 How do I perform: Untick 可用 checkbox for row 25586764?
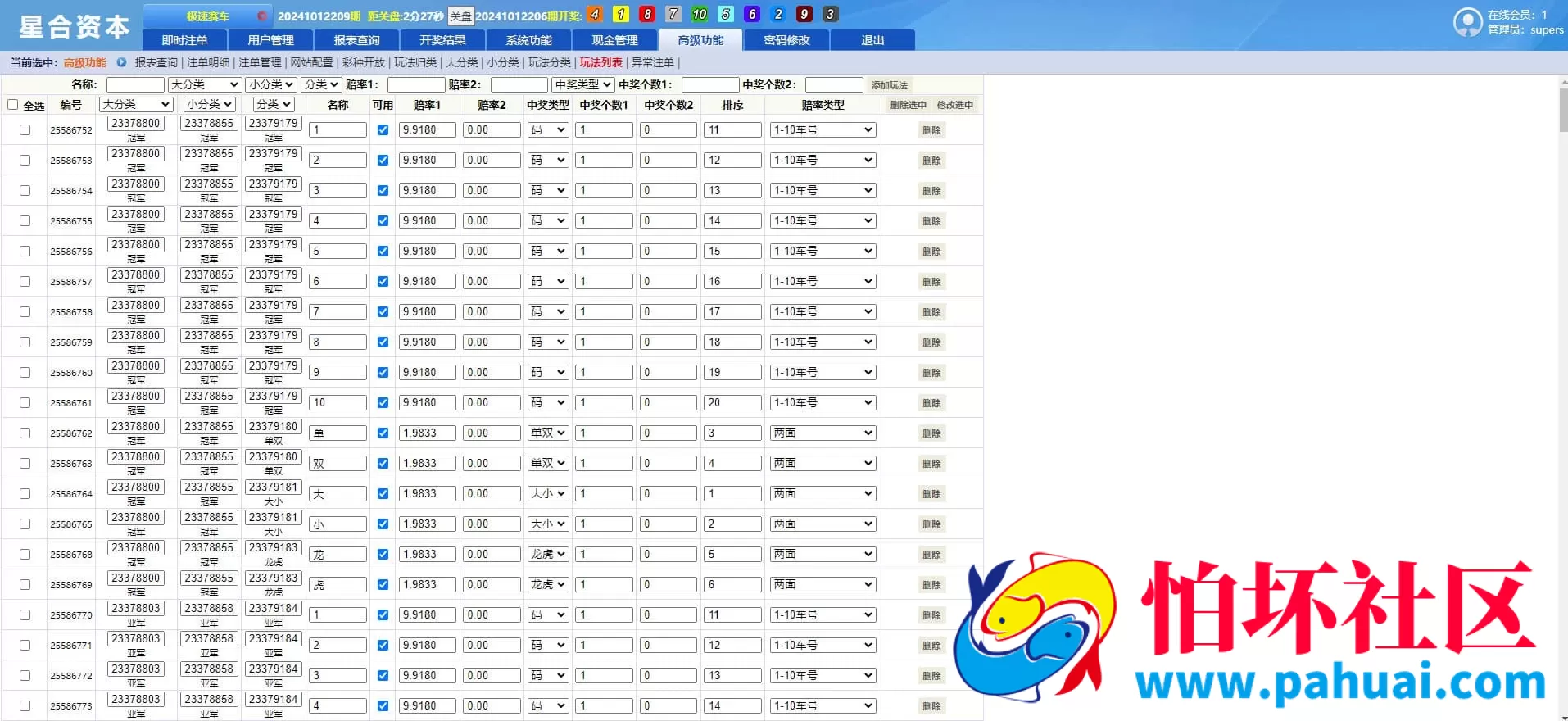[383, 493]
